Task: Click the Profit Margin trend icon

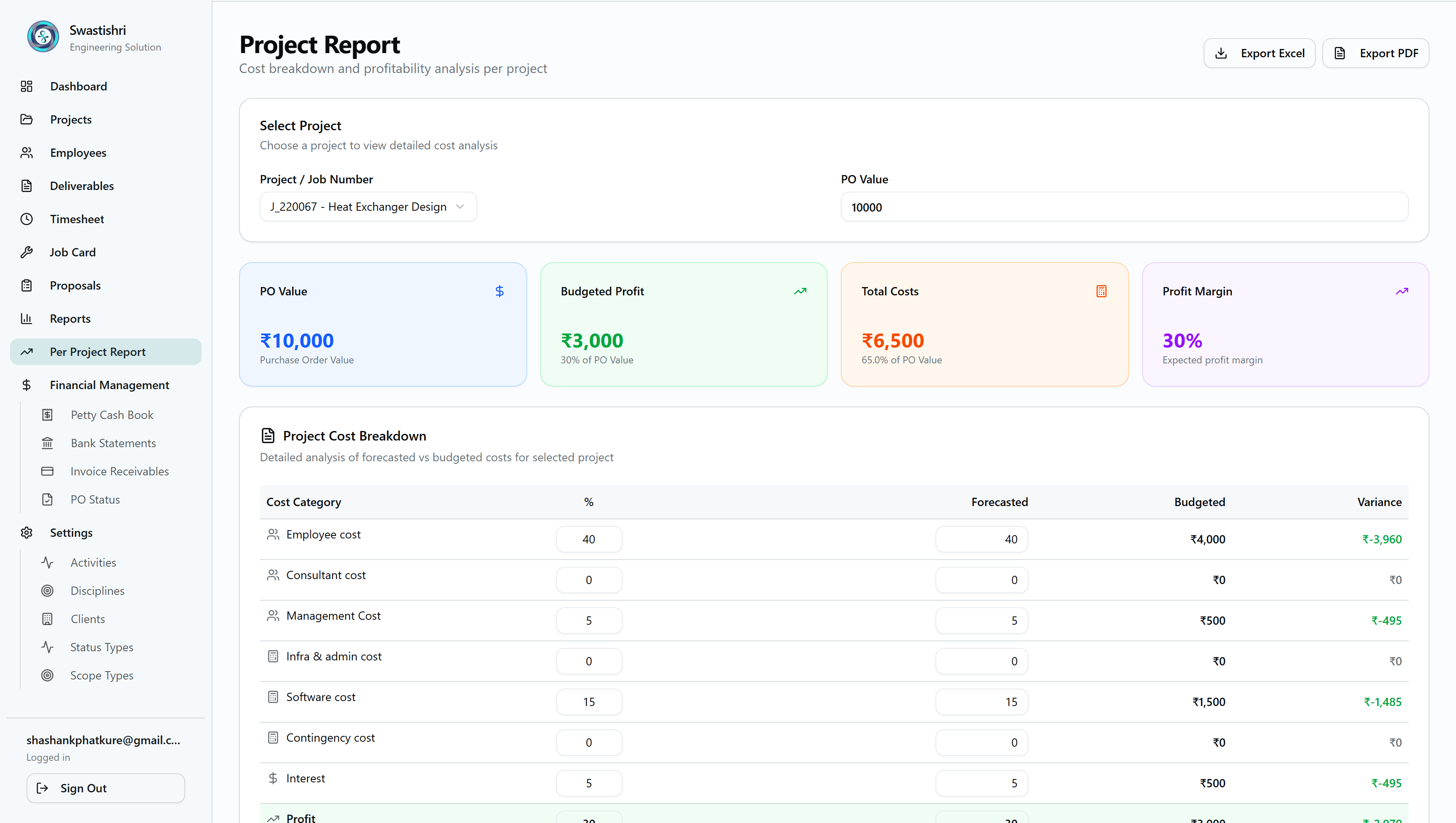Action: pyautogui.click(x=1402, y=291)
